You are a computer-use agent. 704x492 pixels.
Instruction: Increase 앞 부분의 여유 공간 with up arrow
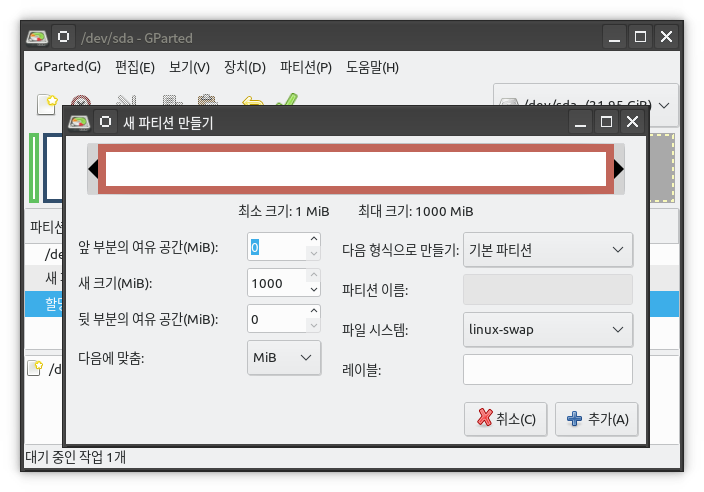(314, 239)
